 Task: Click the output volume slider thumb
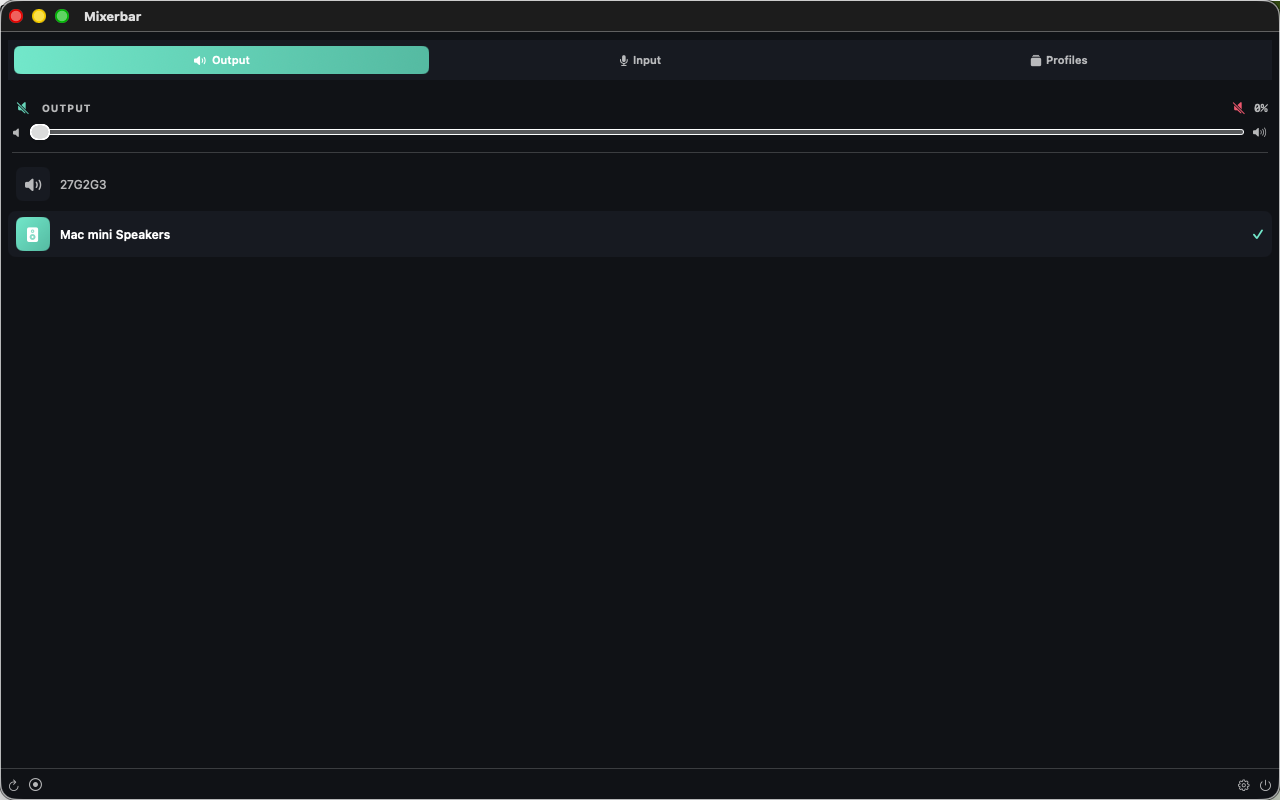pyautogui.click(x=40, y=132)
